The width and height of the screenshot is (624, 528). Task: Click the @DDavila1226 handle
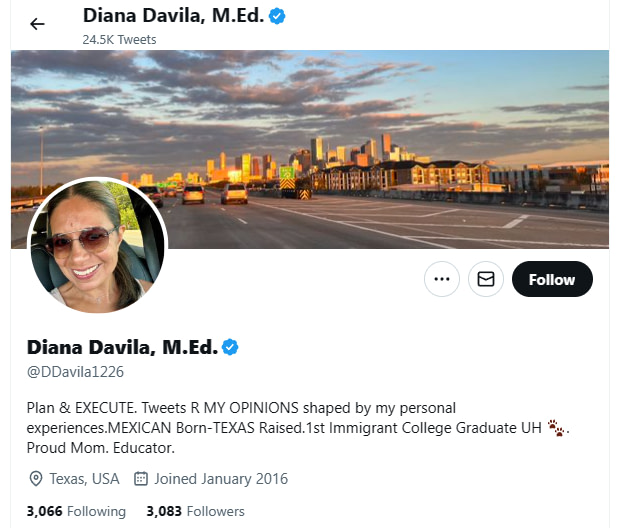coord(75,372)
